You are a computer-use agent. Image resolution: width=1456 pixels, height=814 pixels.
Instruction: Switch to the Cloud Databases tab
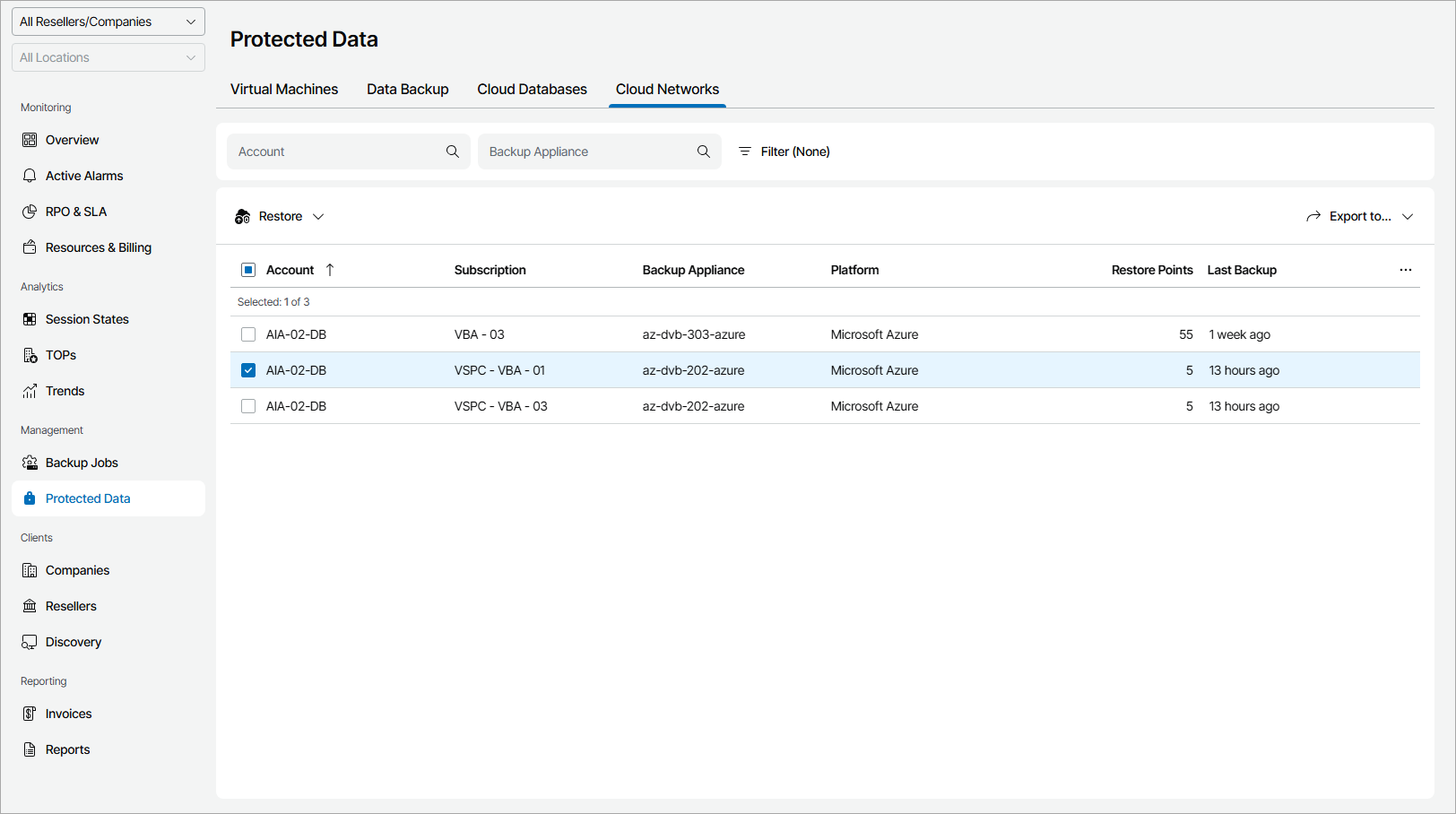532,90
